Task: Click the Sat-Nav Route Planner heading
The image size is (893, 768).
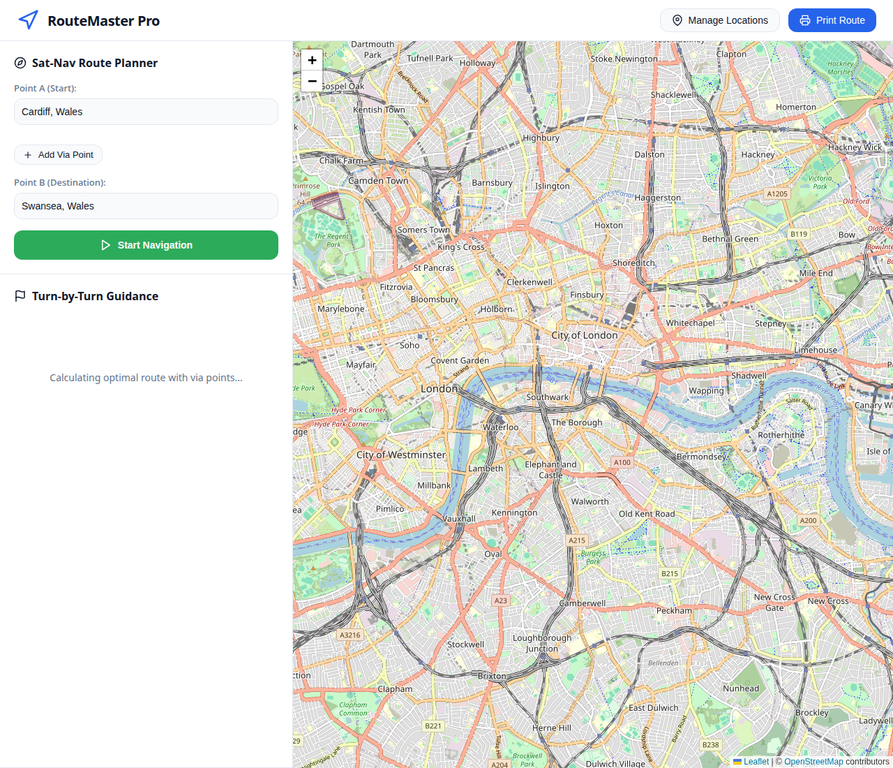Action: [x=95, y=63]
